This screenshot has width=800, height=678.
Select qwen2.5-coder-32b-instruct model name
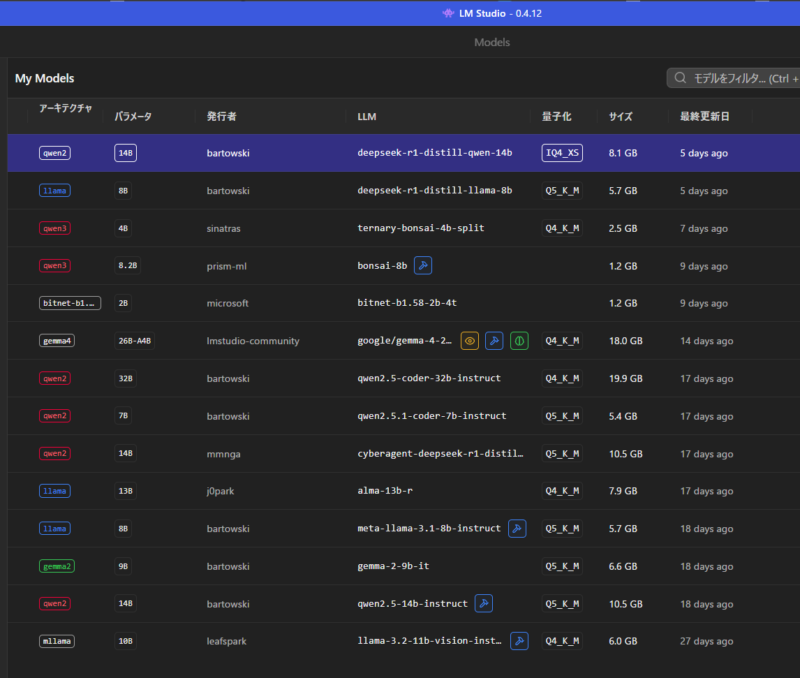click(x=429, y=378)
